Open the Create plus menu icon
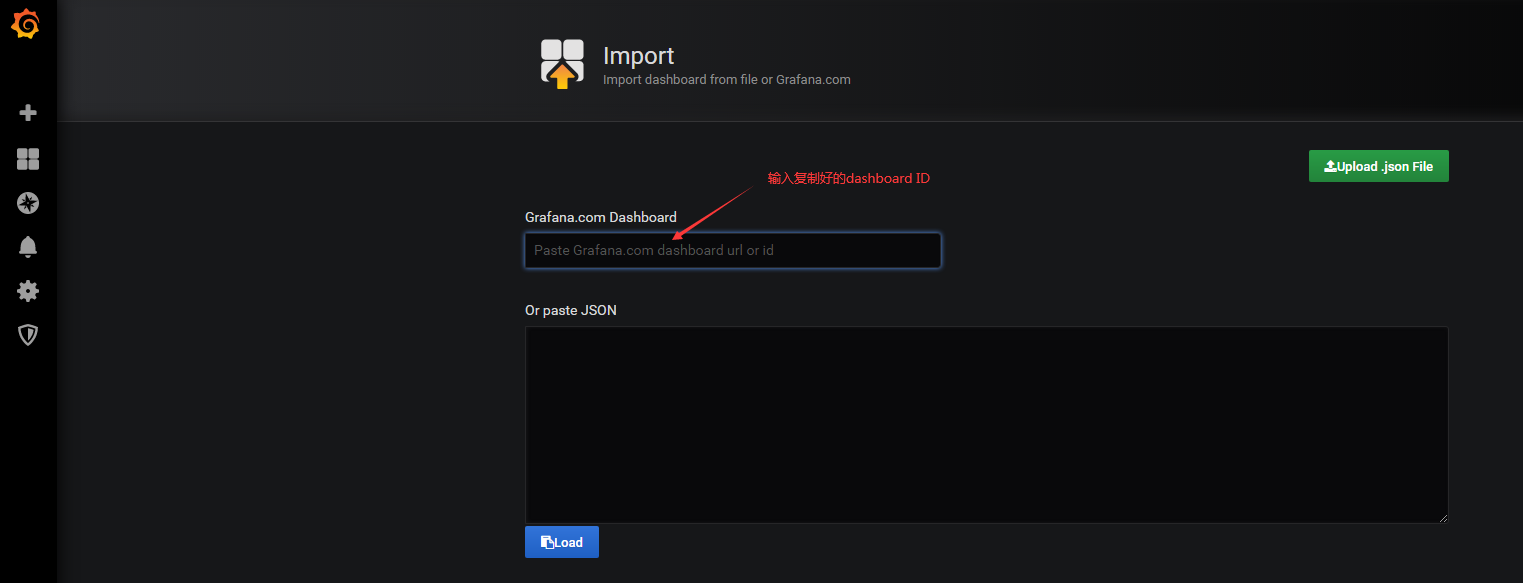This screenshot has height=583, width=1523. point(28,113)
